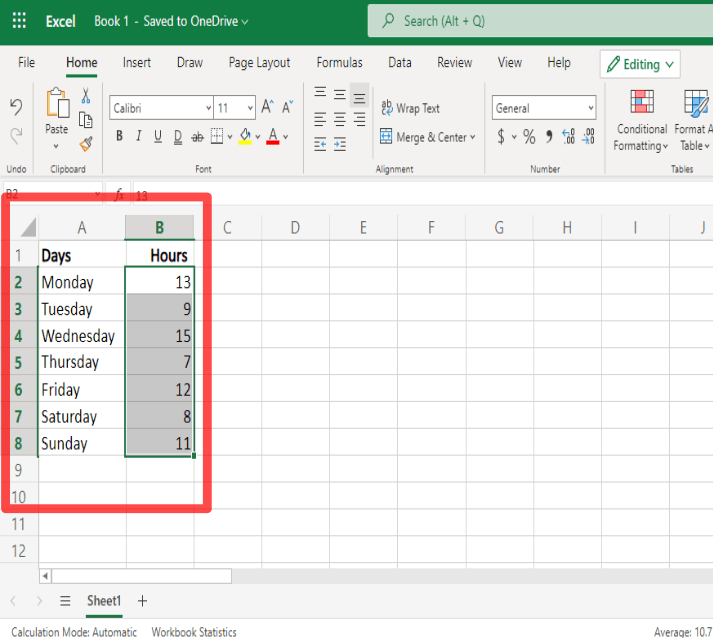Click the Increase Font Size icon
Screen dimensions: 713x638
267,107
